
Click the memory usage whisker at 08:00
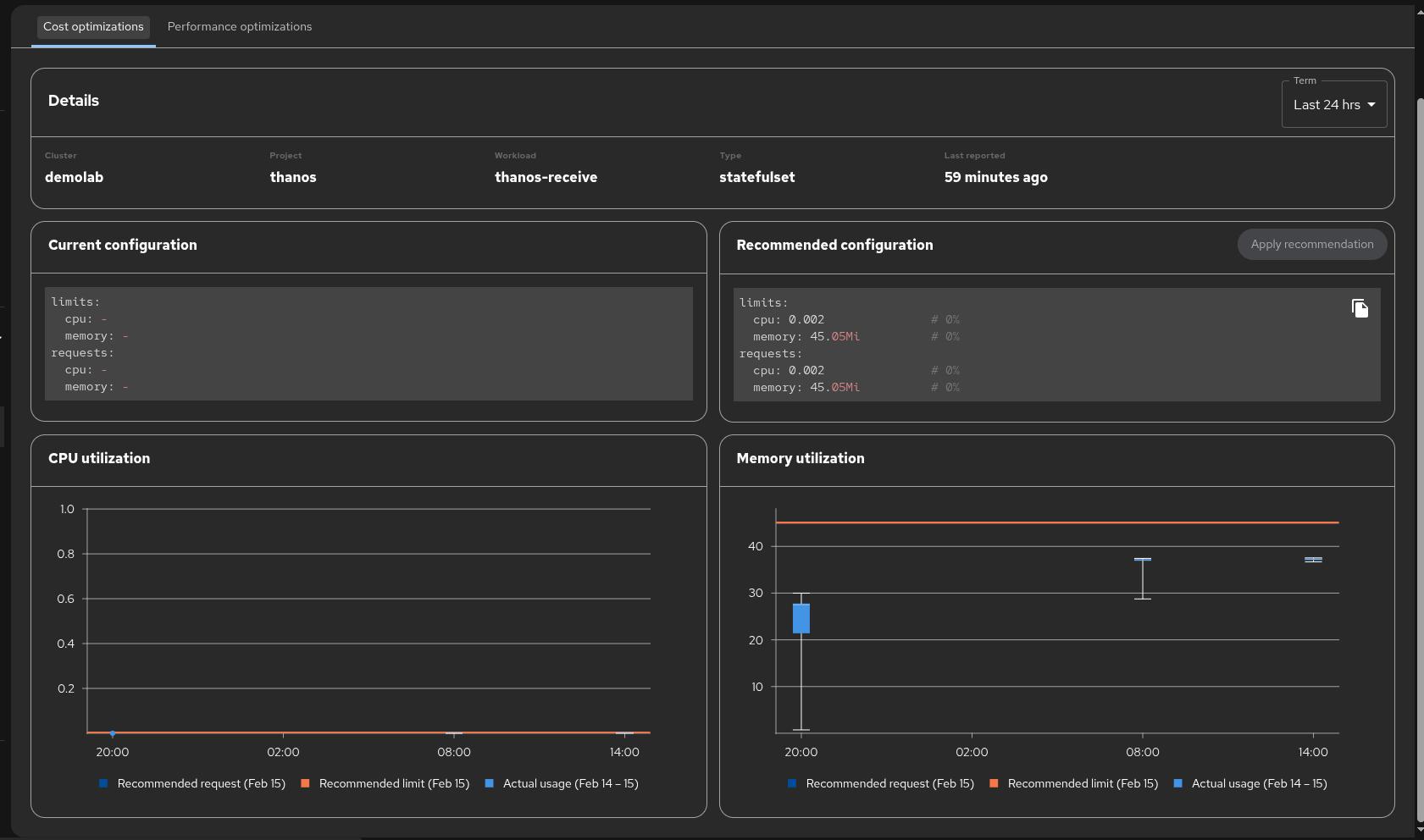[1142, 579]
